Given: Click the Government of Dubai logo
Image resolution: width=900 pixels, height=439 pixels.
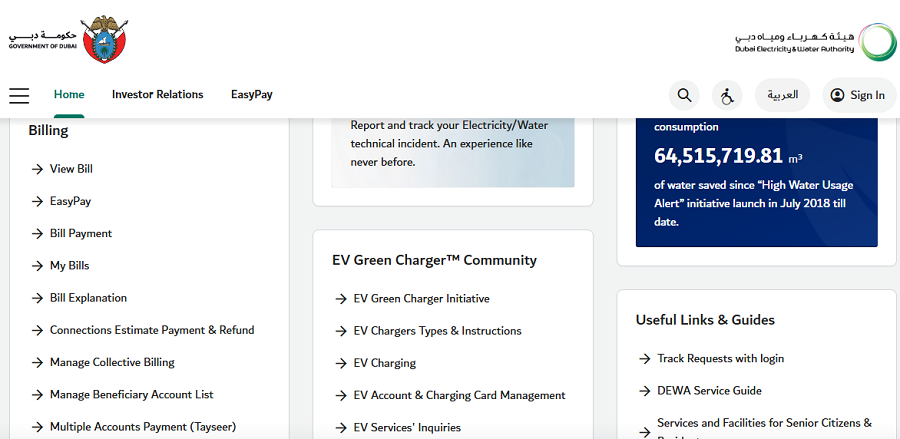Looking at the screenshot, I should [68, 39].
